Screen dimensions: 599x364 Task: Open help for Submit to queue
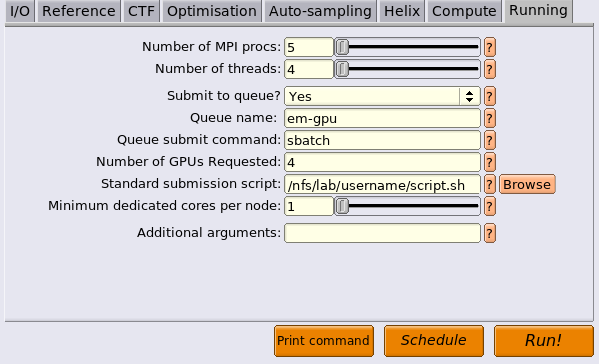[x=490, y=96]
